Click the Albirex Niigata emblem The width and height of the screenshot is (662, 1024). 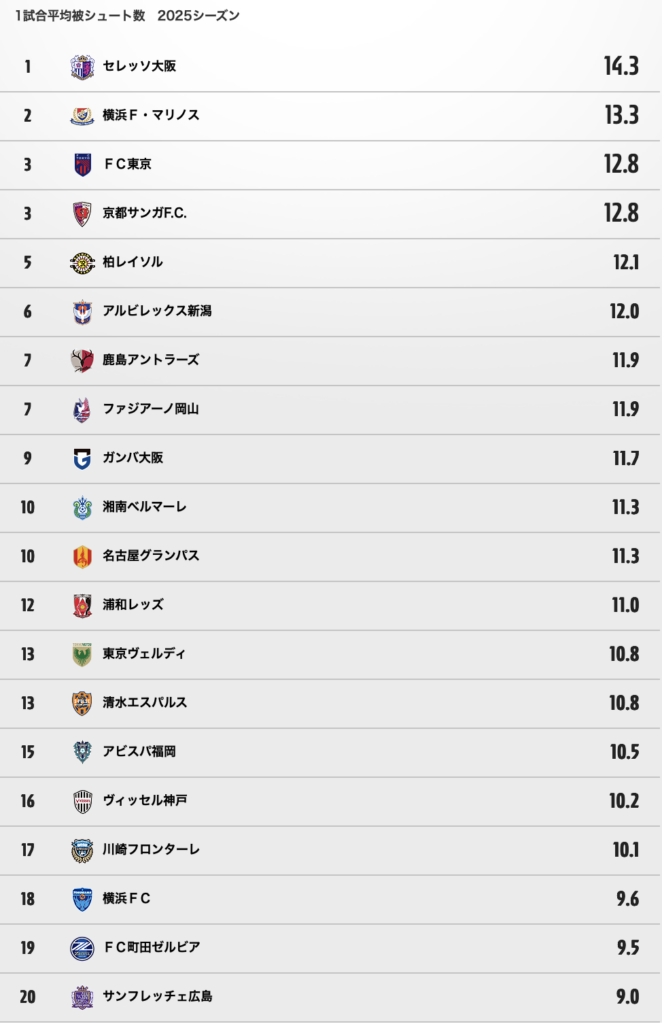tap(82, 312)
